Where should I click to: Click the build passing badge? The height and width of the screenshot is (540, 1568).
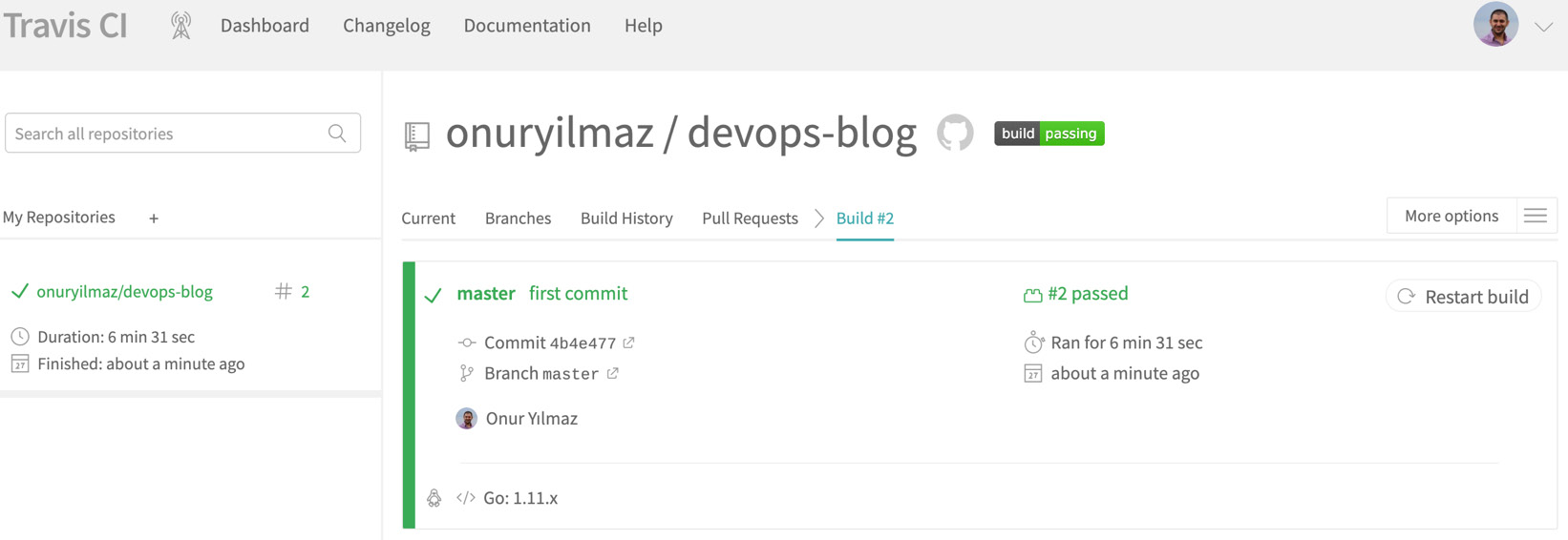click(1049, 134)
